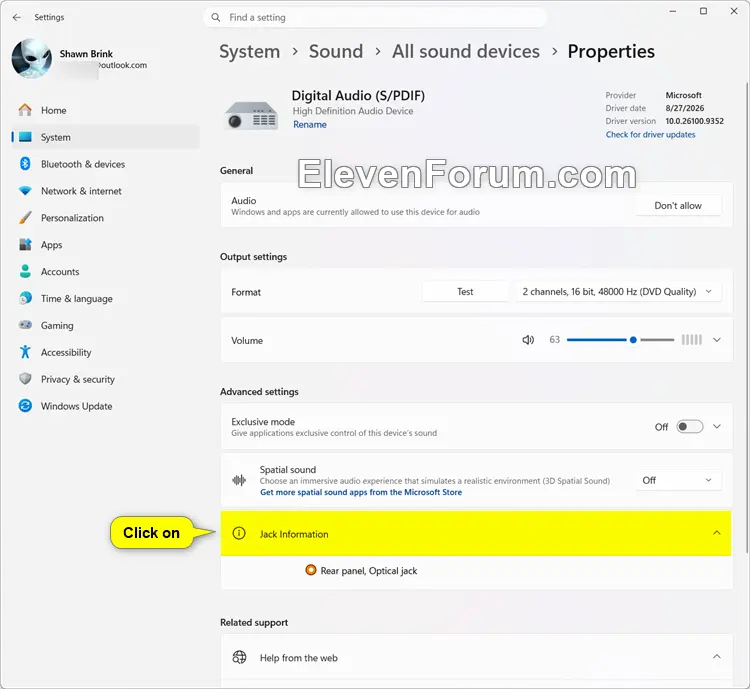Click the Personalization paintbrush icon

pos(25,218)
